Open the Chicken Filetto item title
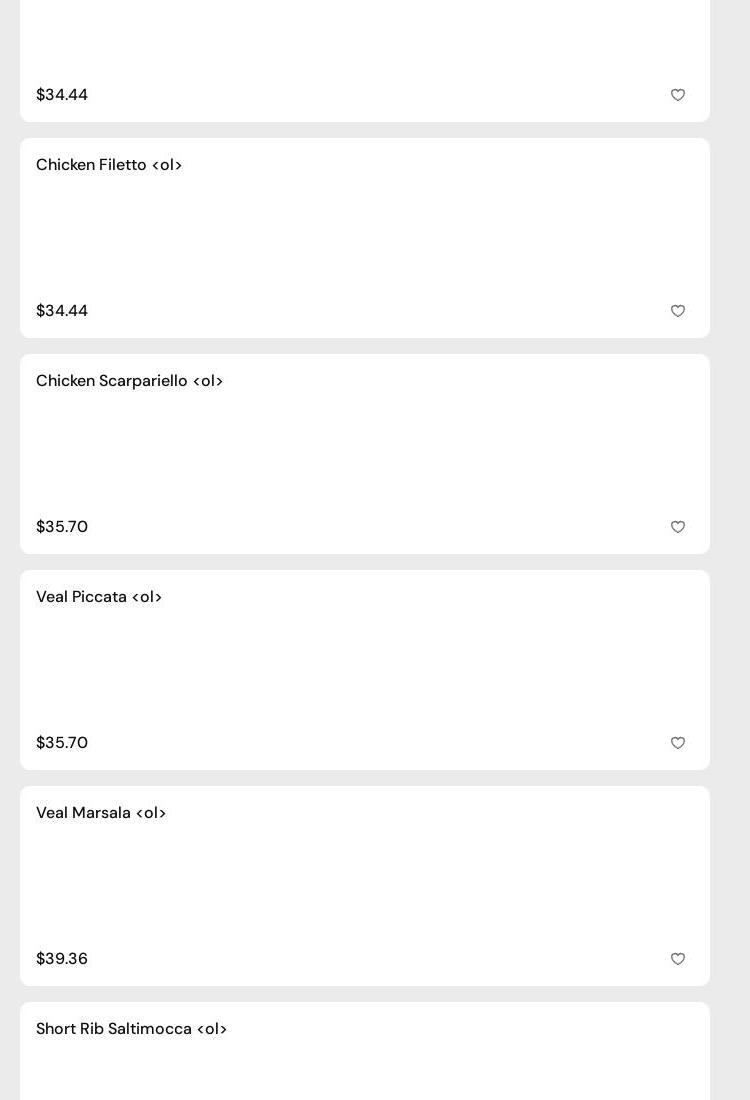Image resolution: width=750 pixels, height=1100 pixels. click(109, 165)
